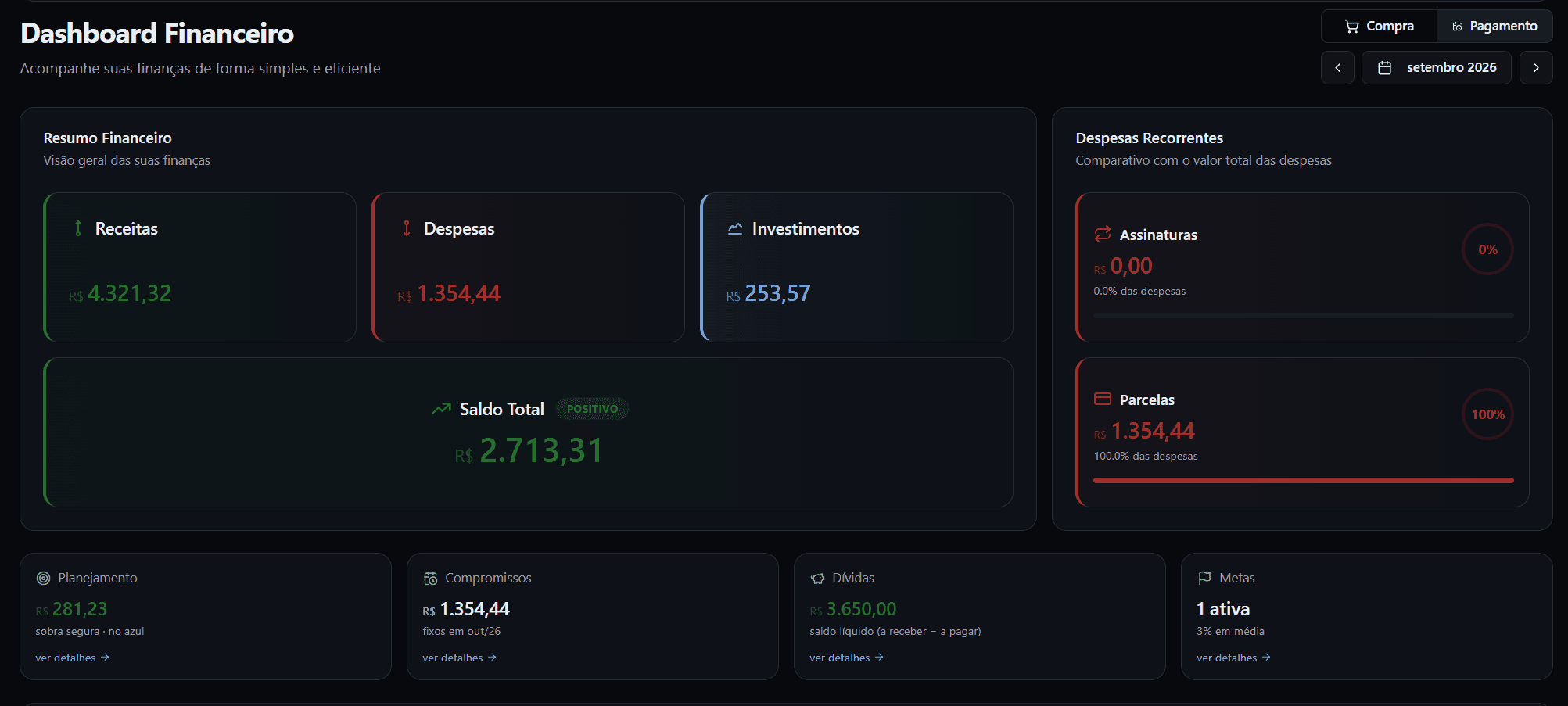
Task: Click the Compromissos calendar-clock icon
Action: click(430, 579)
